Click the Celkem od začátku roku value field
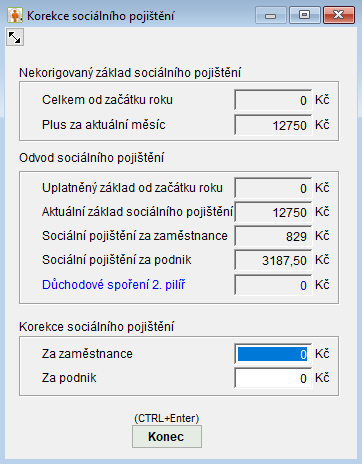The height and width of the screenshot is (464, 362). 273,100
